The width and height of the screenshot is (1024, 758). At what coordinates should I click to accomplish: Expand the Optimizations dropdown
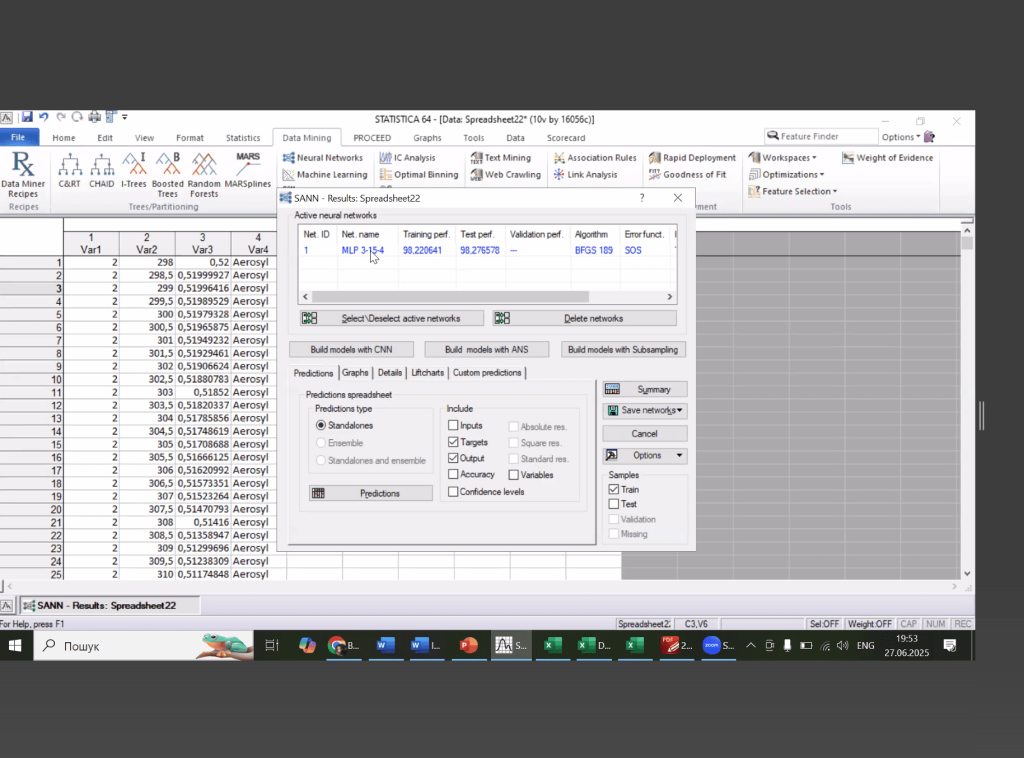coord(787,175)
